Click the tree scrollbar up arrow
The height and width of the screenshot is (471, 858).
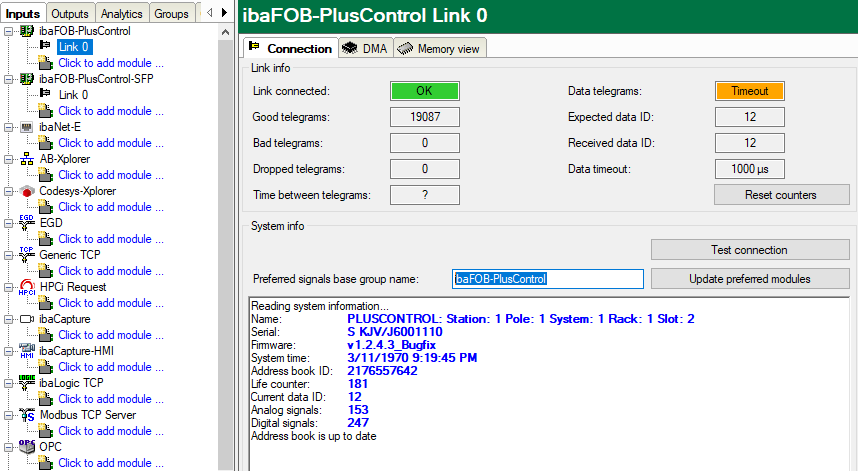click(x=225, y=32)
